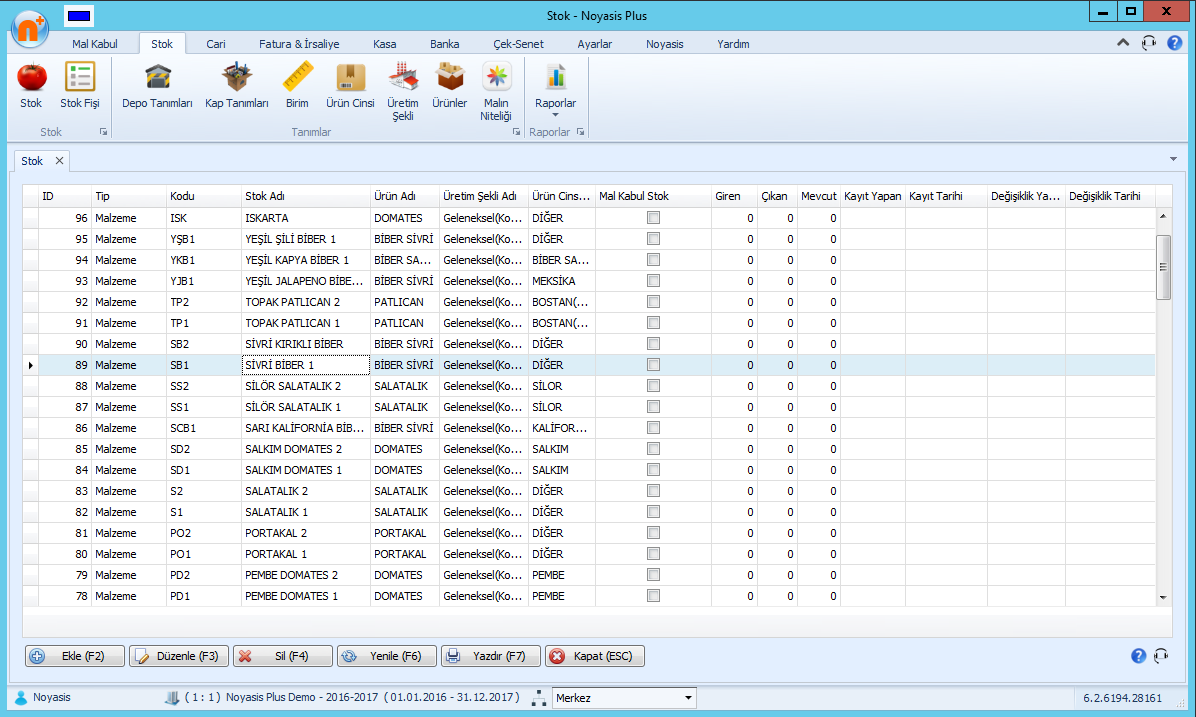Image resolution: width=1196 pixels, height=717 pixels.
Task: Click the Noyasis application logo button
Action: pos(31,29)
